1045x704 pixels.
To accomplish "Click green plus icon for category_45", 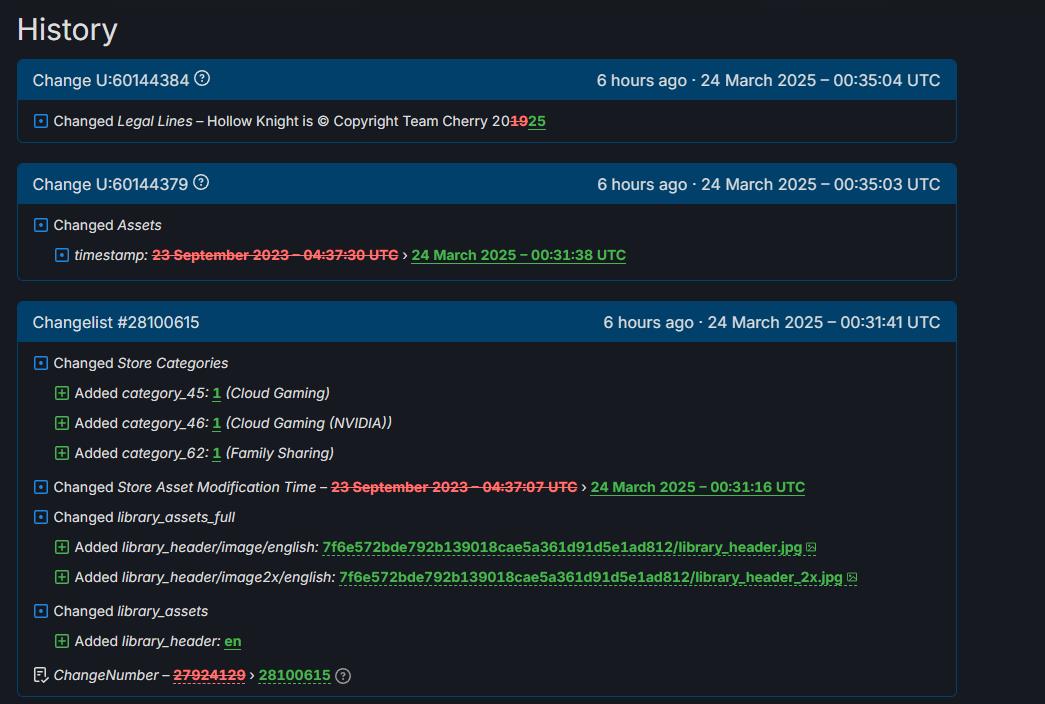I will click(x=62, y=393).
